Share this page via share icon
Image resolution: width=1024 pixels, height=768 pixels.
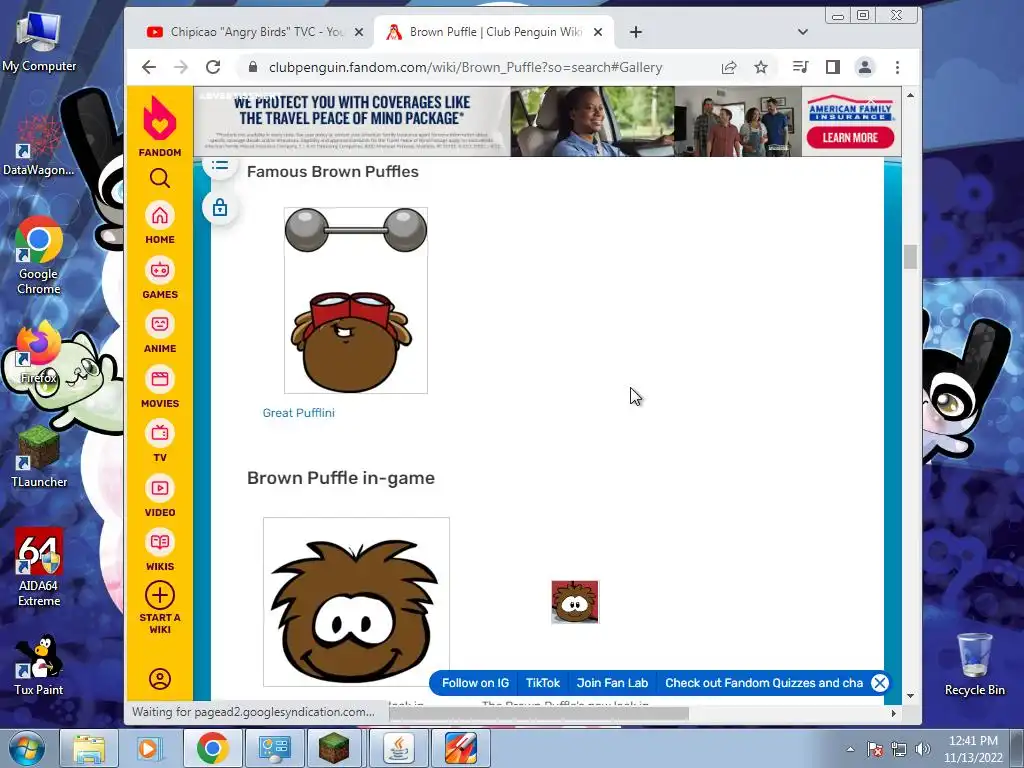729,67
